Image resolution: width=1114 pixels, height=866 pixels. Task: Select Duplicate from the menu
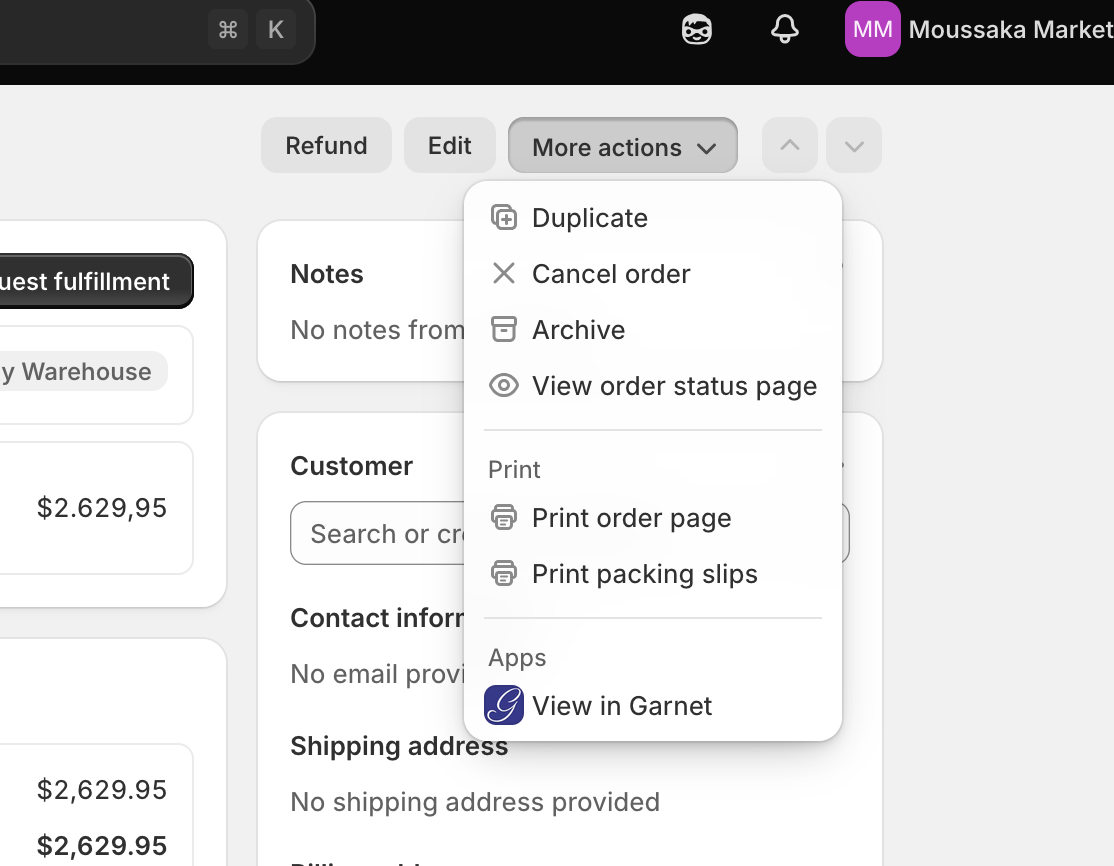click(x=652, y=217)
